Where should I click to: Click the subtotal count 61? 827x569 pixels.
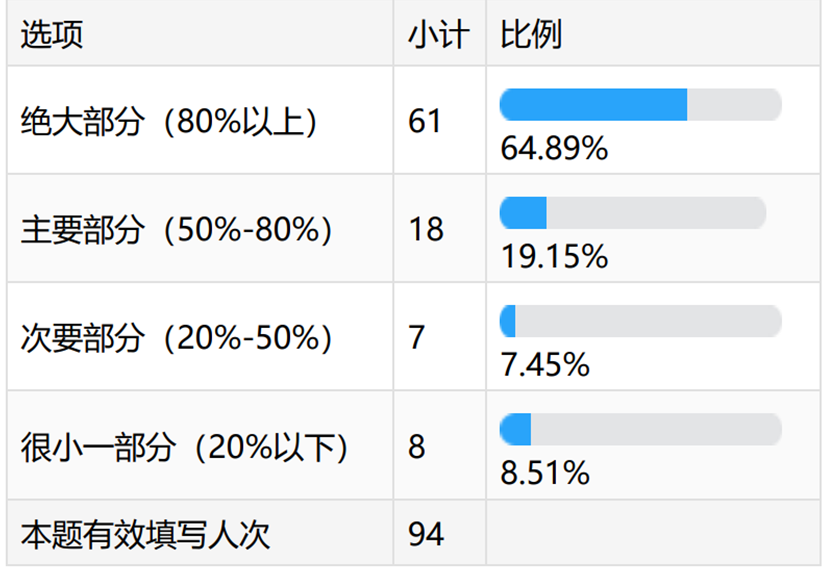[425, 121]
